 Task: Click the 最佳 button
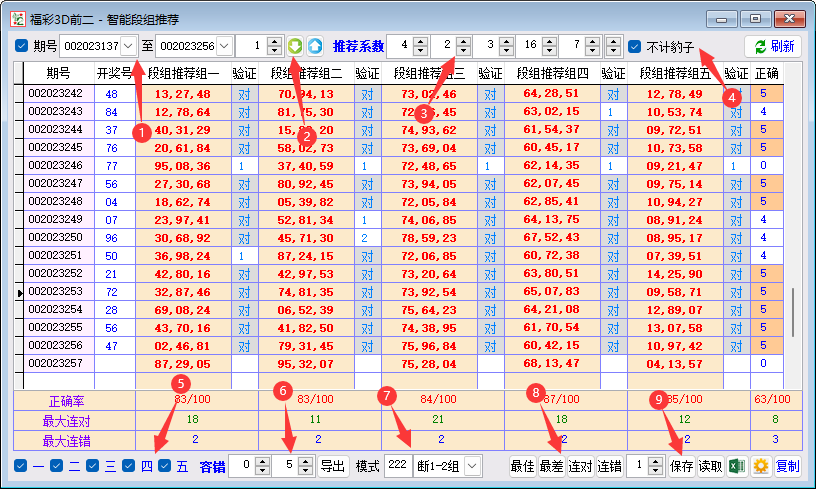[x=522, y=466]
